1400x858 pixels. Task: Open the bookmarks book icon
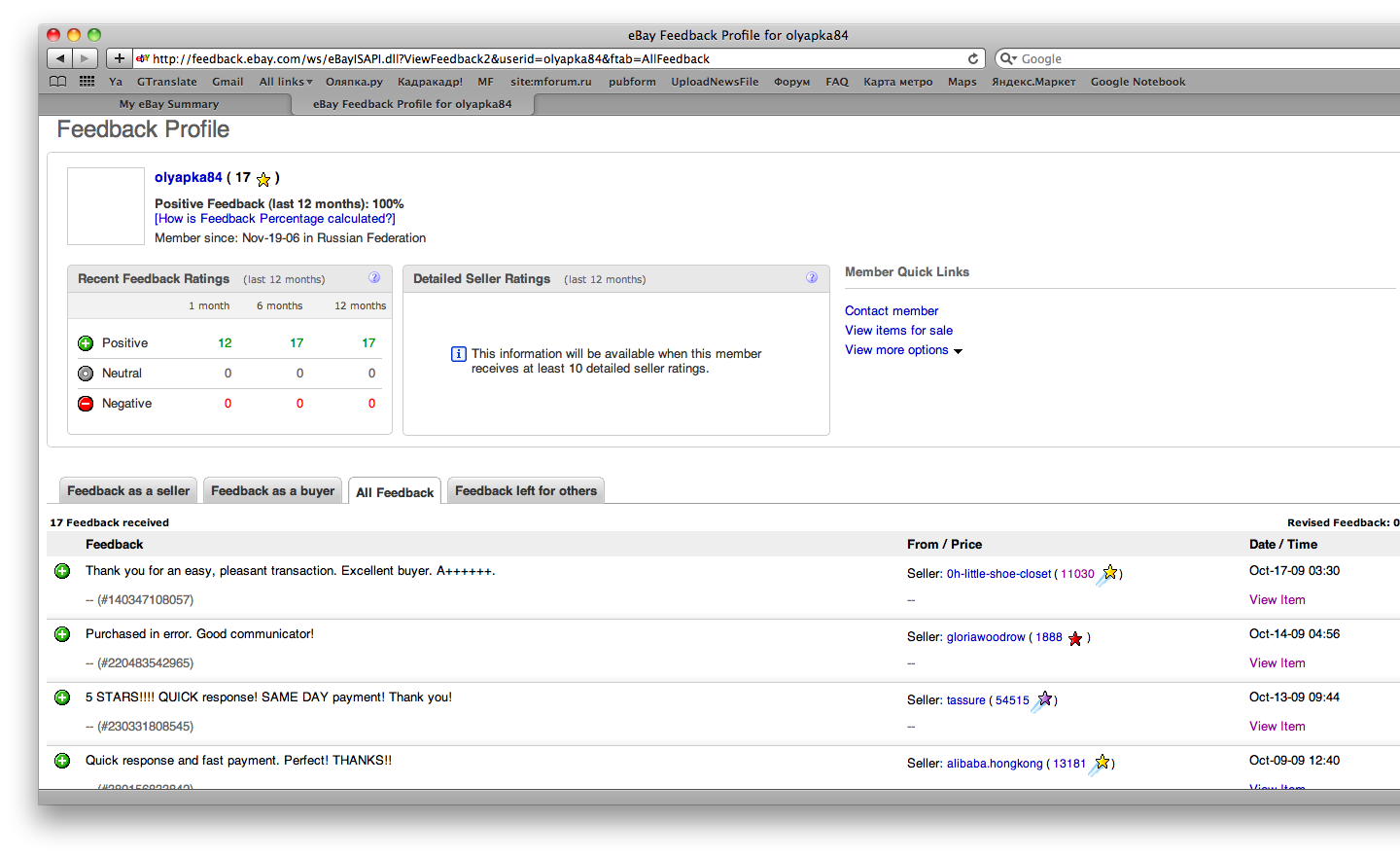point(58,82)
